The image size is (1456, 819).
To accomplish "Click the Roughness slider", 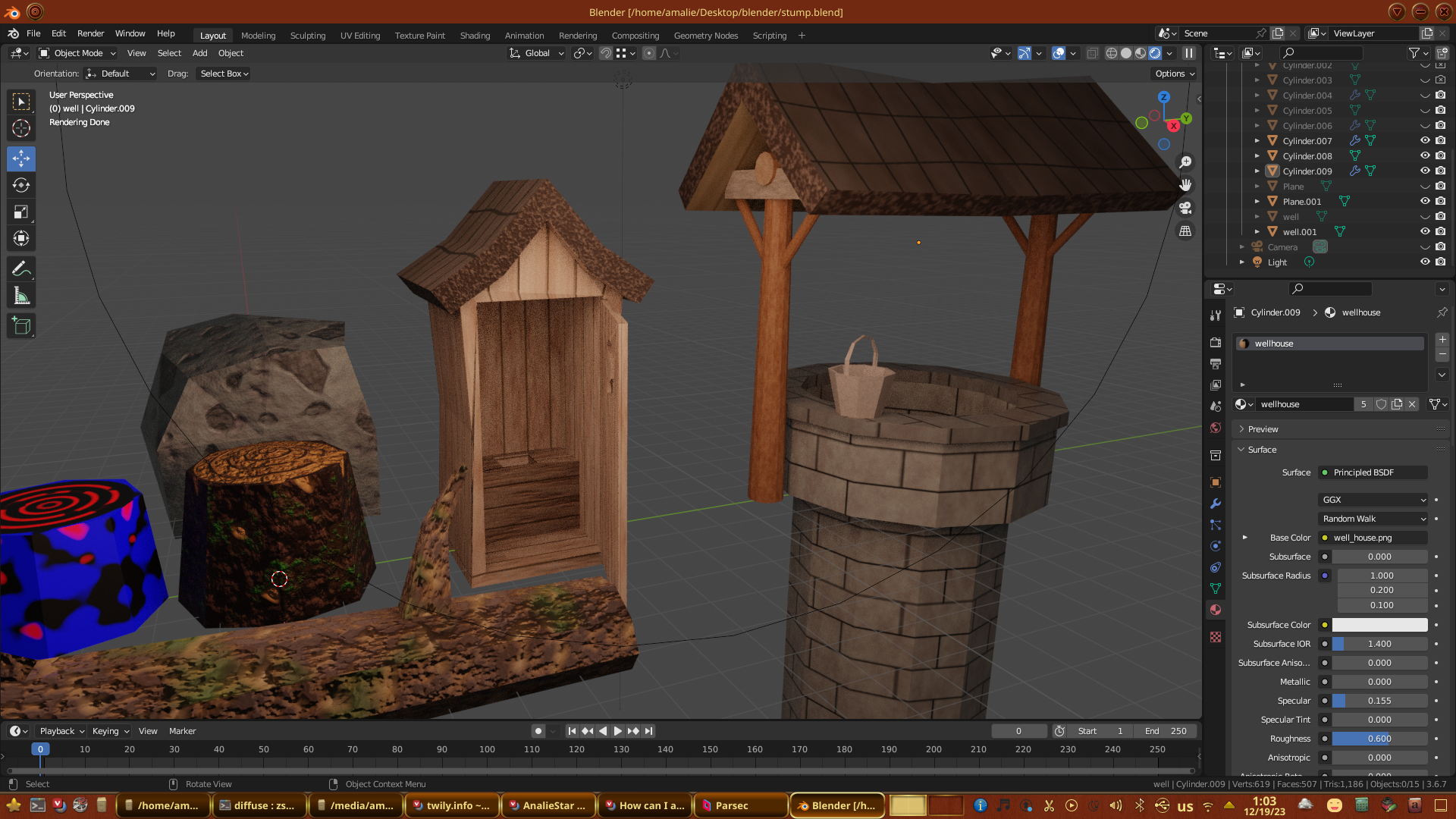I will [x=1379, y=739].
